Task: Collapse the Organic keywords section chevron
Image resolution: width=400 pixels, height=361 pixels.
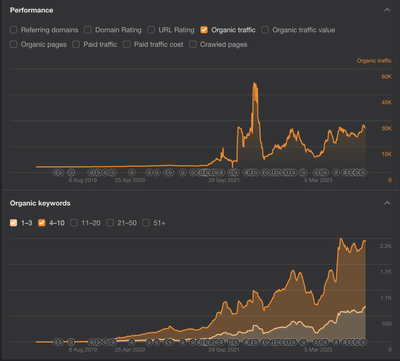Action: point(387,203)
